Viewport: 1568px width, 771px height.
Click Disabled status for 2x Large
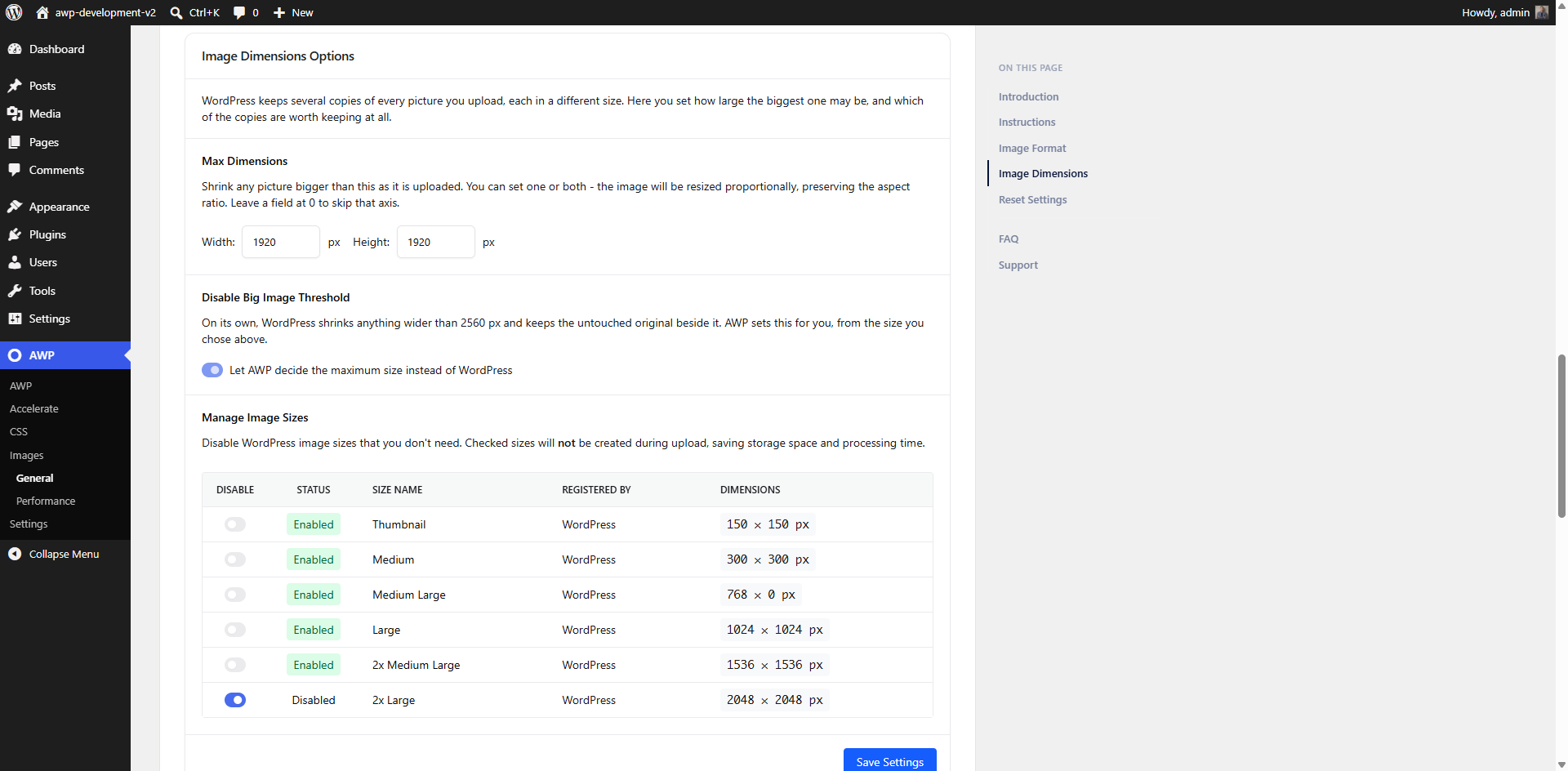pos(314,700)
